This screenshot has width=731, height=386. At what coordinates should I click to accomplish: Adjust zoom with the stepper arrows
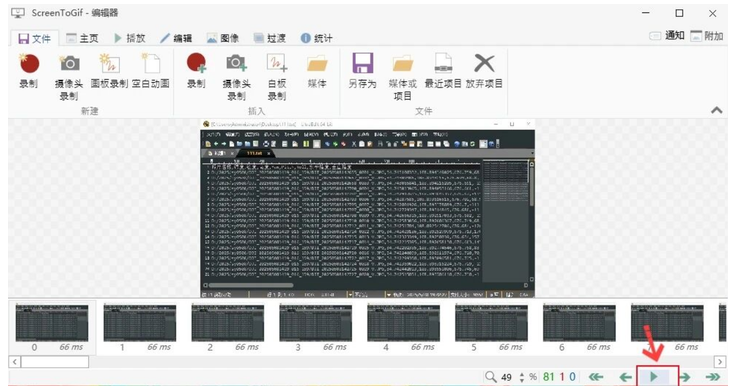[x=522, y=377]
